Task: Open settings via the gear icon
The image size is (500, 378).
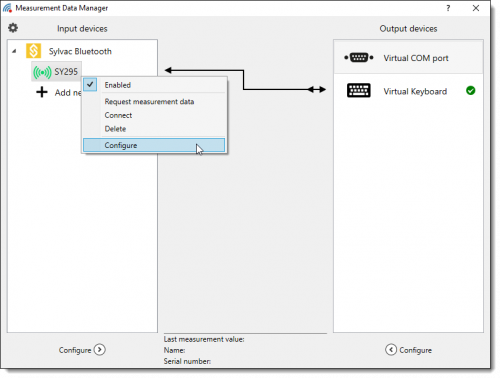Action: pos(13,28)
